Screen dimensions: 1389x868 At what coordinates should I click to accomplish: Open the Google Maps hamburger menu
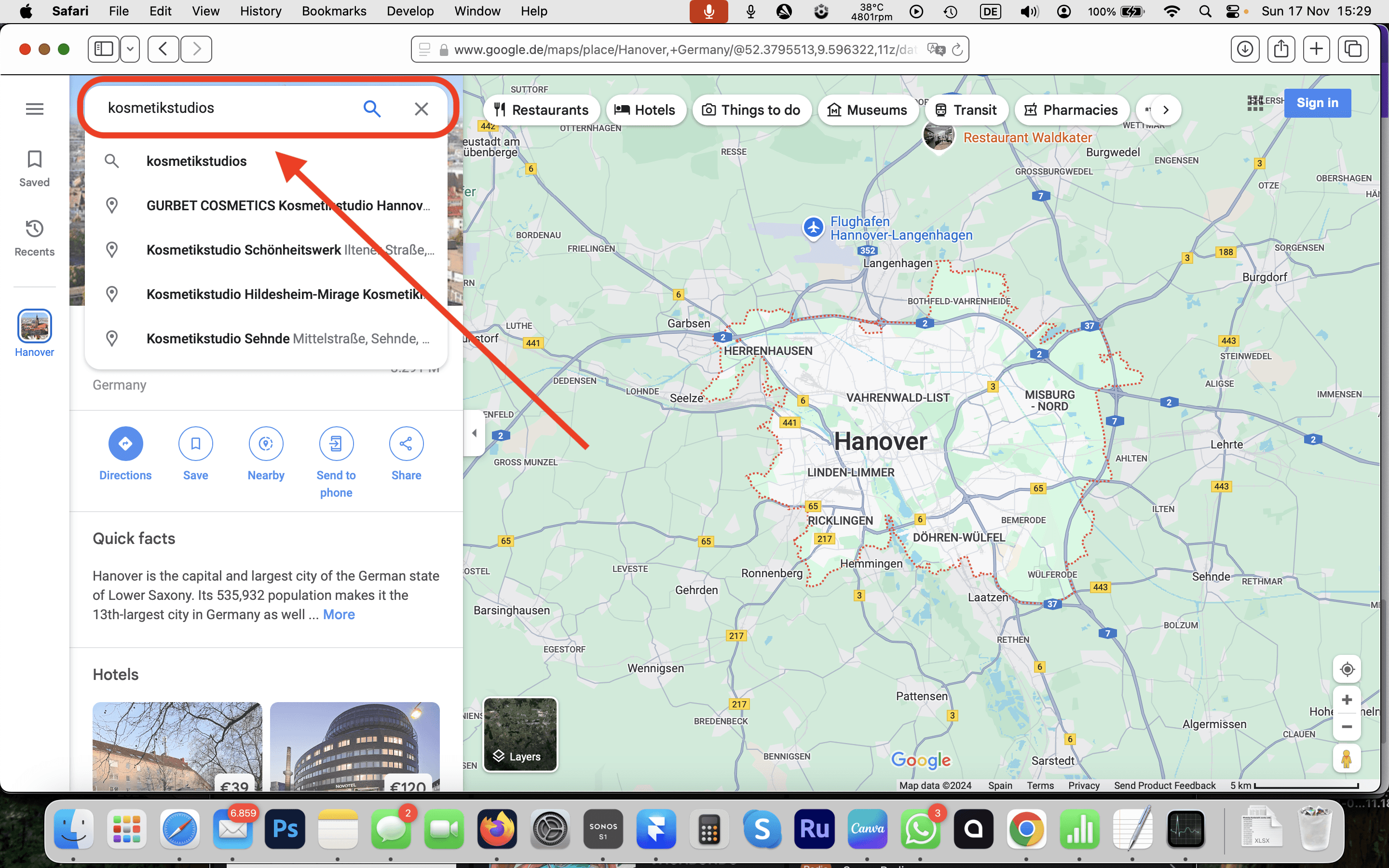tap(34, 108)
